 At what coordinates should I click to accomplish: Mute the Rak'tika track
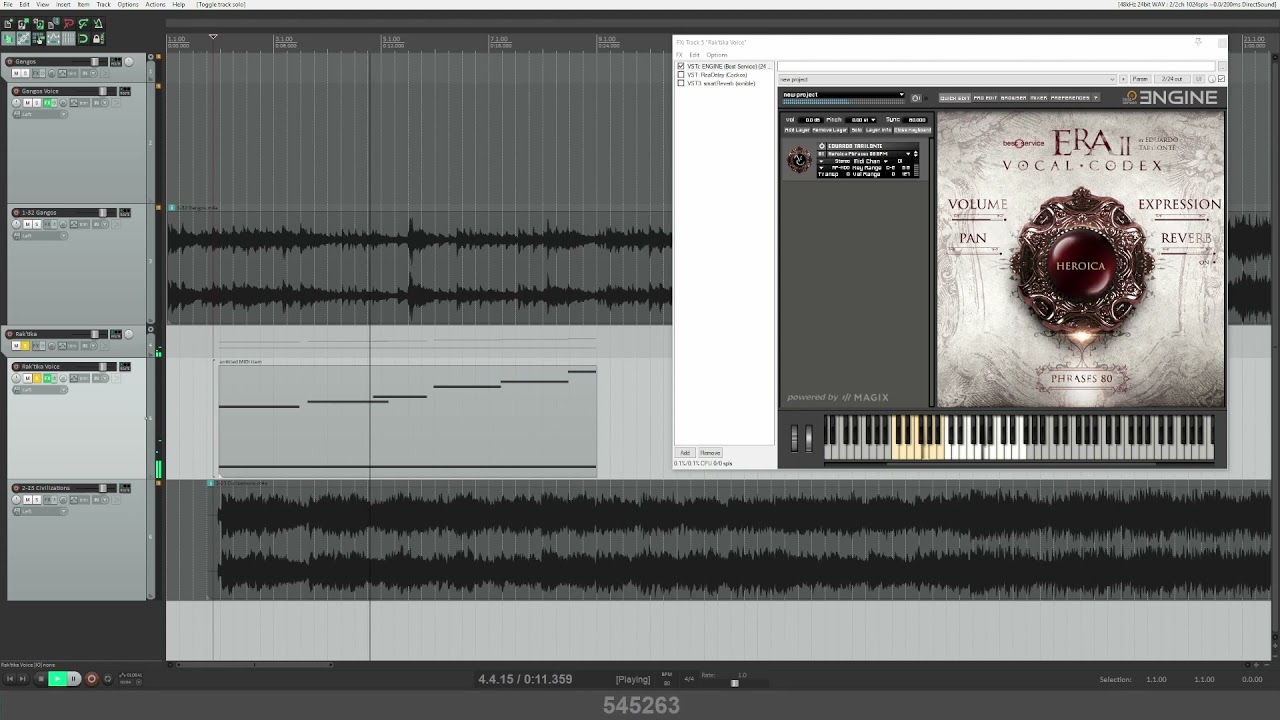point(16,346)
